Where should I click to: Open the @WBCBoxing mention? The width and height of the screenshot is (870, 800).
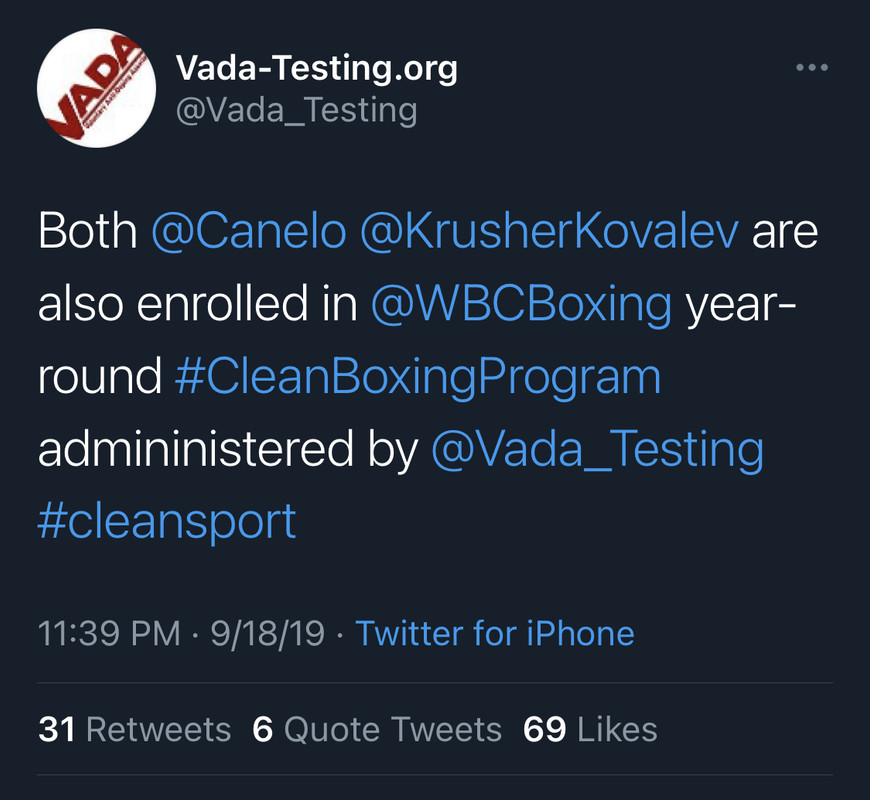(520, 305)
